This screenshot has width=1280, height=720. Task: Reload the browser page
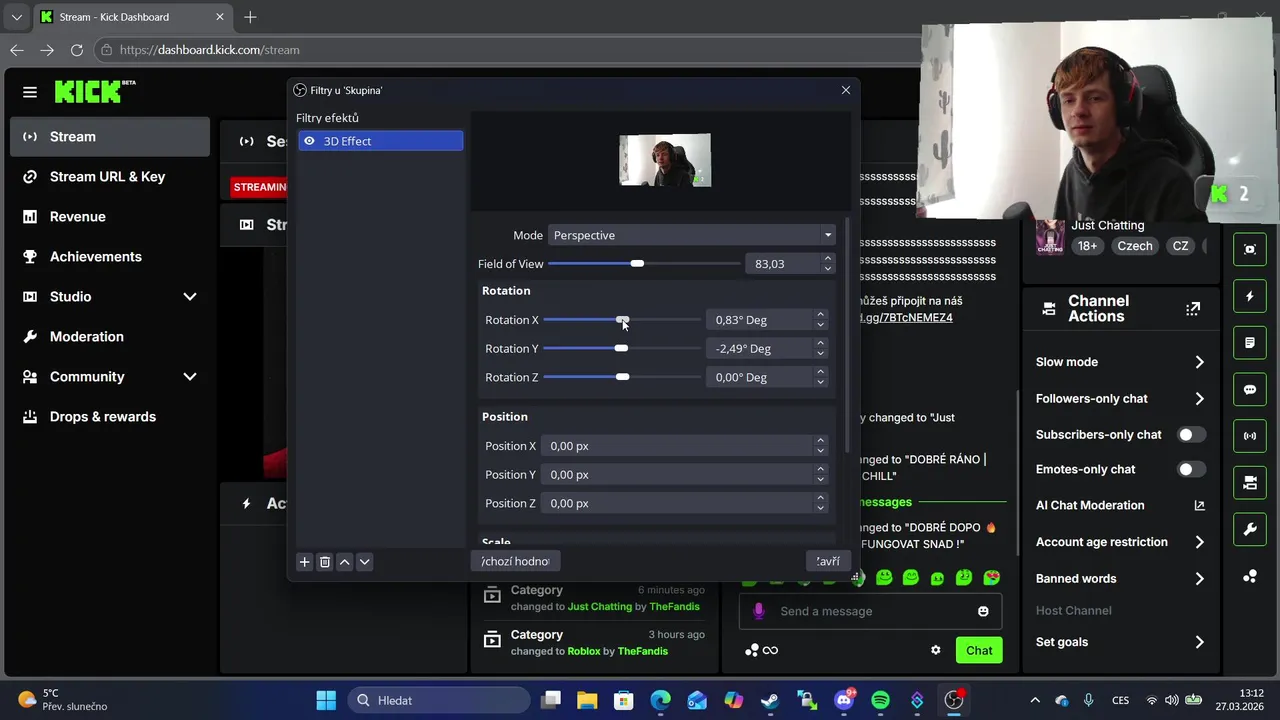click(x=77, y=50)
